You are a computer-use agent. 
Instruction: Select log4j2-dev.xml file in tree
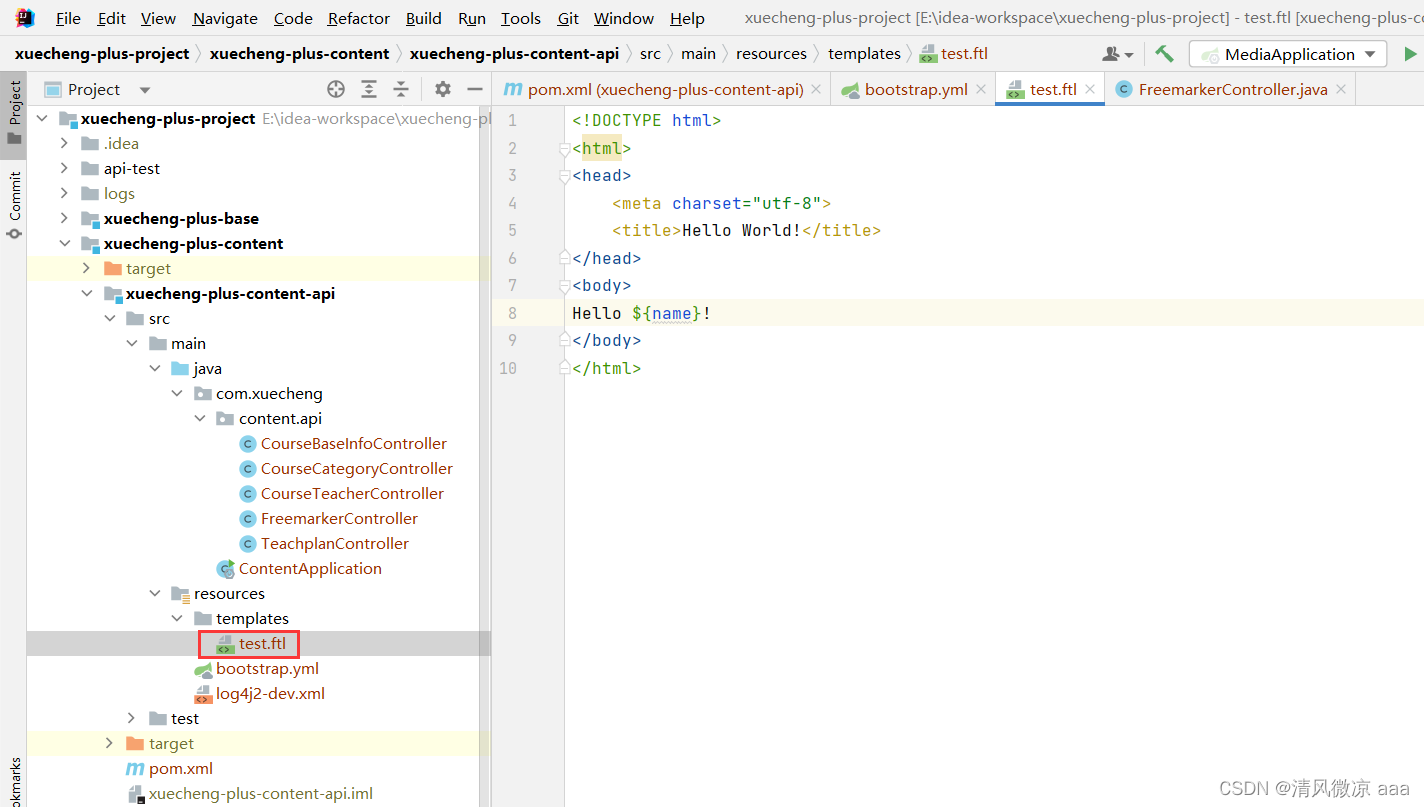click(270, 694)
